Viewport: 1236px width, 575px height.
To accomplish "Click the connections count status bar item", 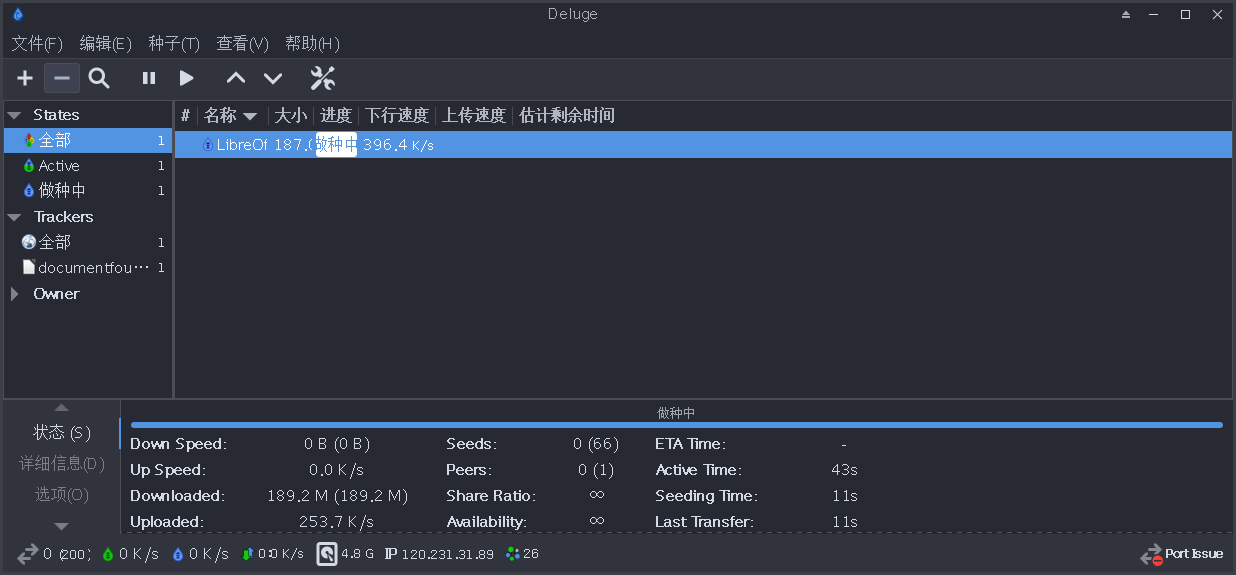I will pos(54,554).
